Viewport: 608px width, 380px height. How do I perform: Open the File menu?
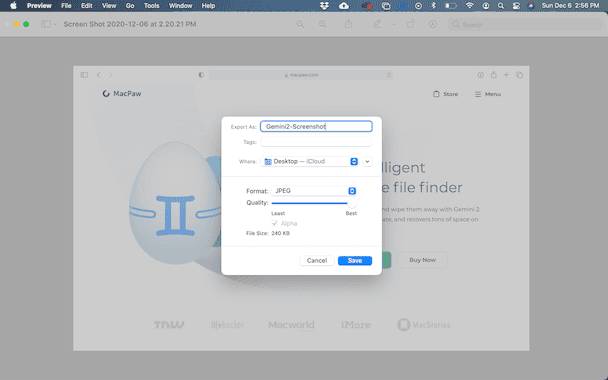point(66,5)
